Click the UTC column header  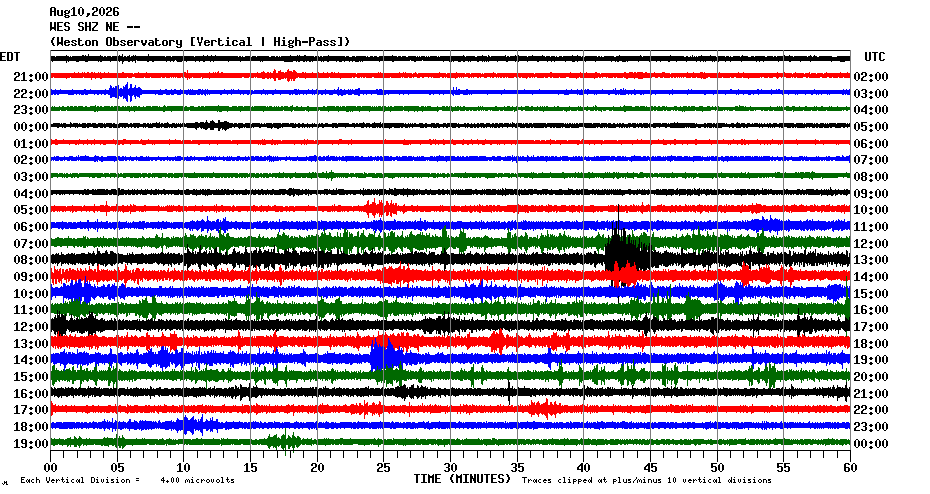click(x=875, y=57)
